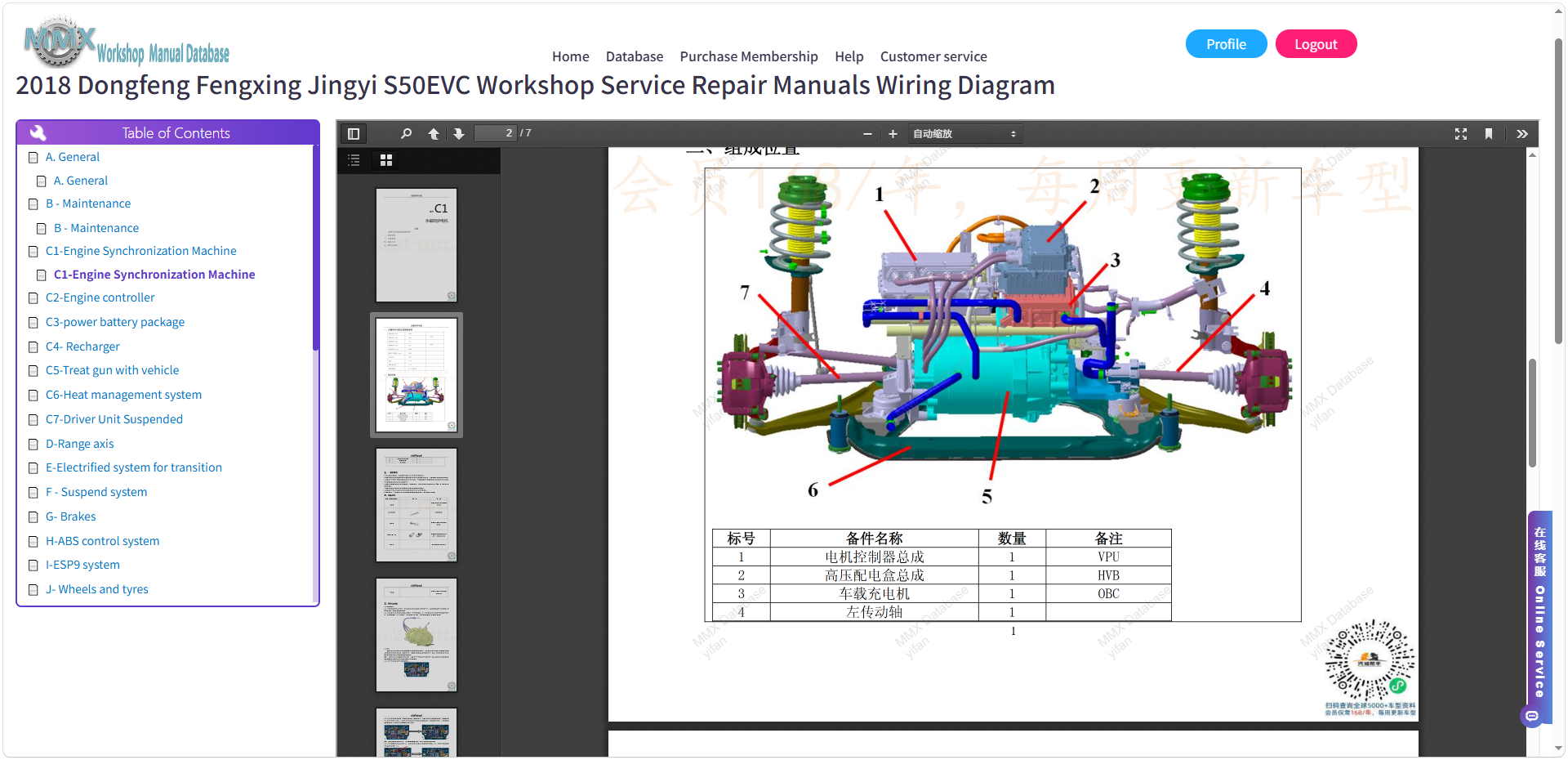Open page 1 thumbnail
Screen dimensions: 1568x760
click(x=416, y=245)
